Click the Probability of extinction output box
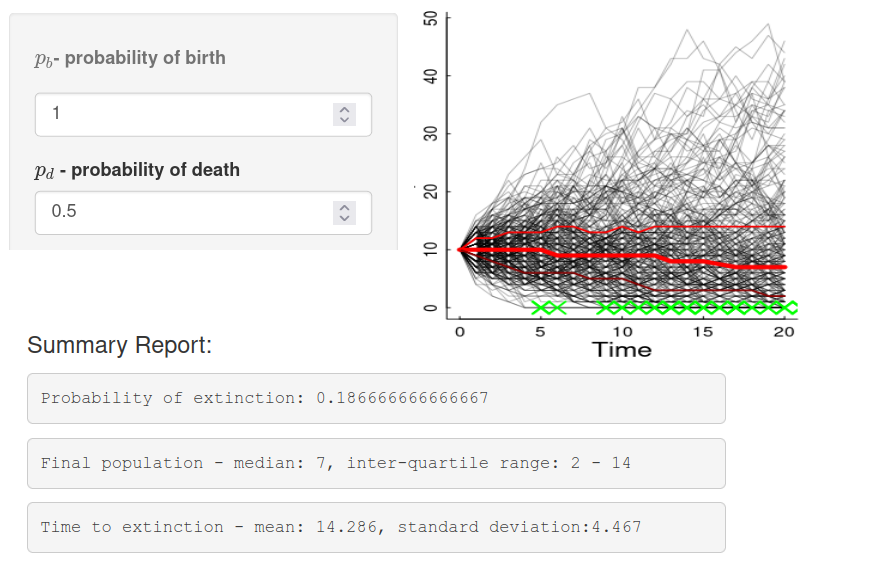The image size is (870, 565). point(376,398)
